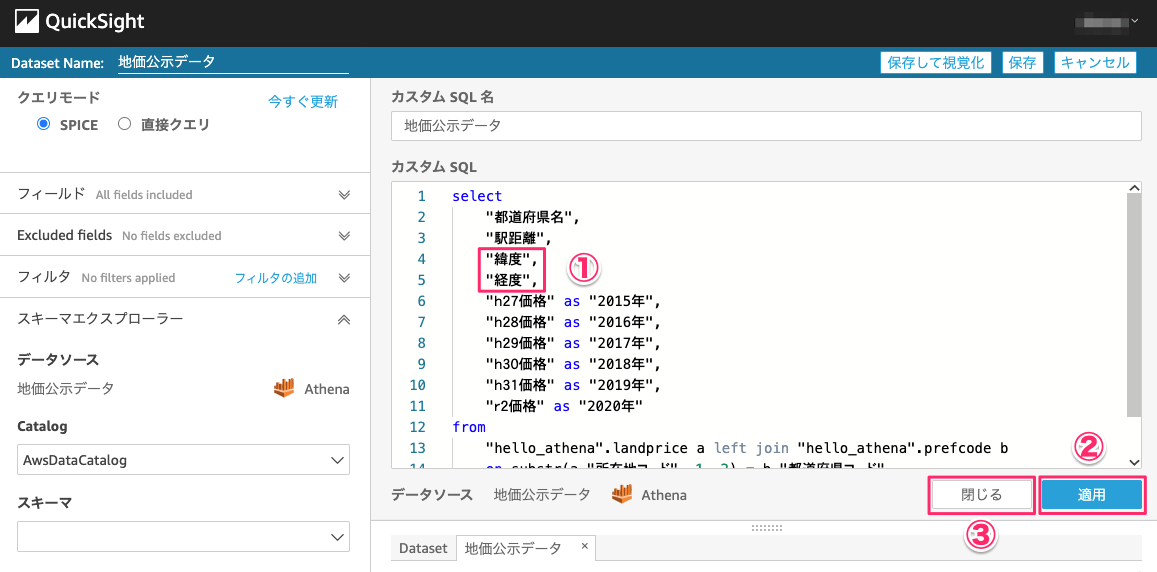Click SQL editor scrollbar down arrow
This screenshot has height=572, width=1157.
[1135, 461]
